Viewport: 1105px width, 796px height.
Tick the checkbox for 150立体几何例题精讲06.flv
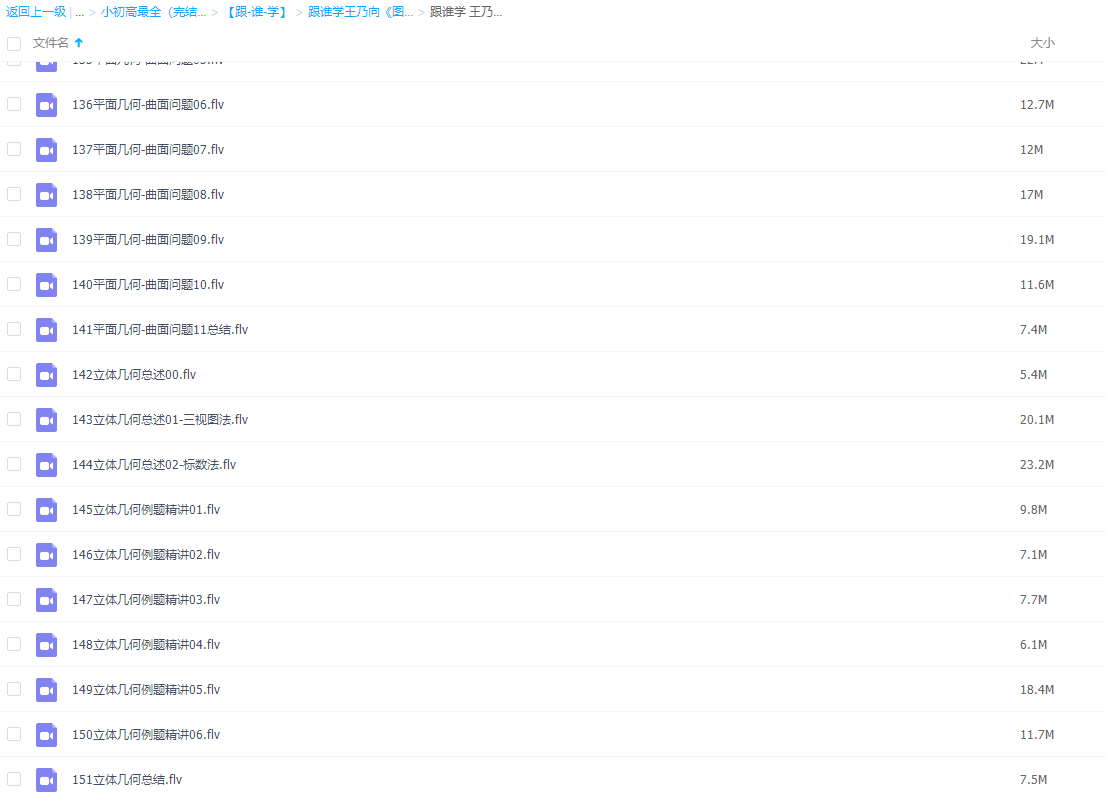pyautogui.click(x=14, y=734)
